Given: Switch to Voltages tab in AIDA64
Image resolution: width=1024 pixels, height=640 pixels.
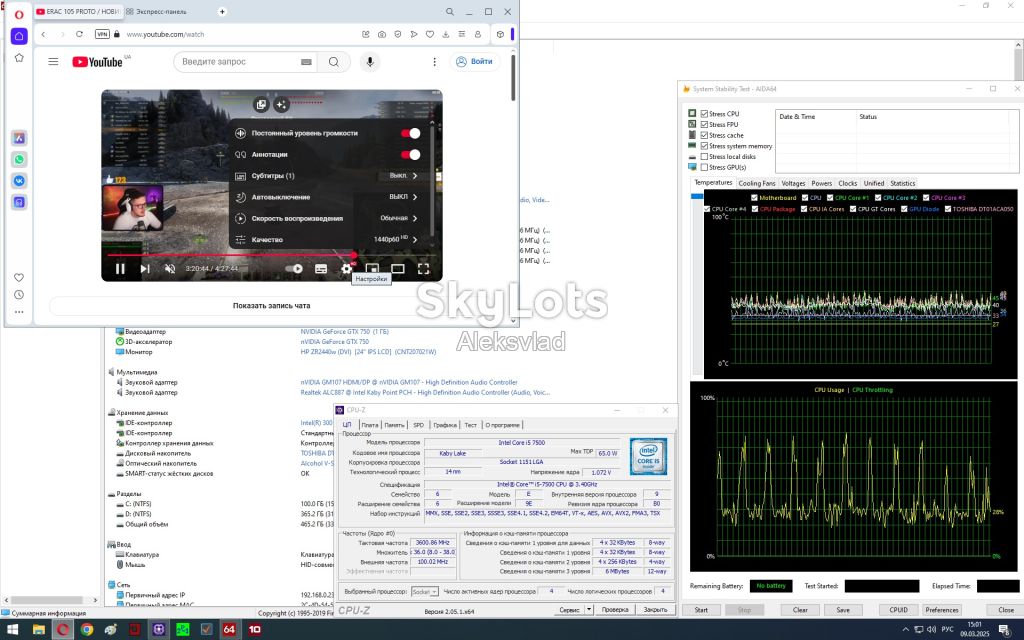Looking at the screenshot, I should pos(793,184).
